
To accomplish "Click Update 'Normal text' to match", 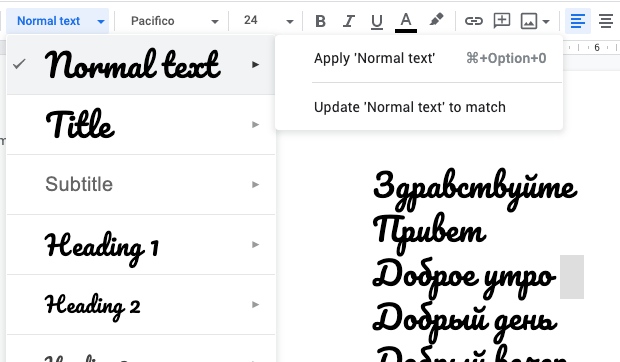I will coord(419,107).
